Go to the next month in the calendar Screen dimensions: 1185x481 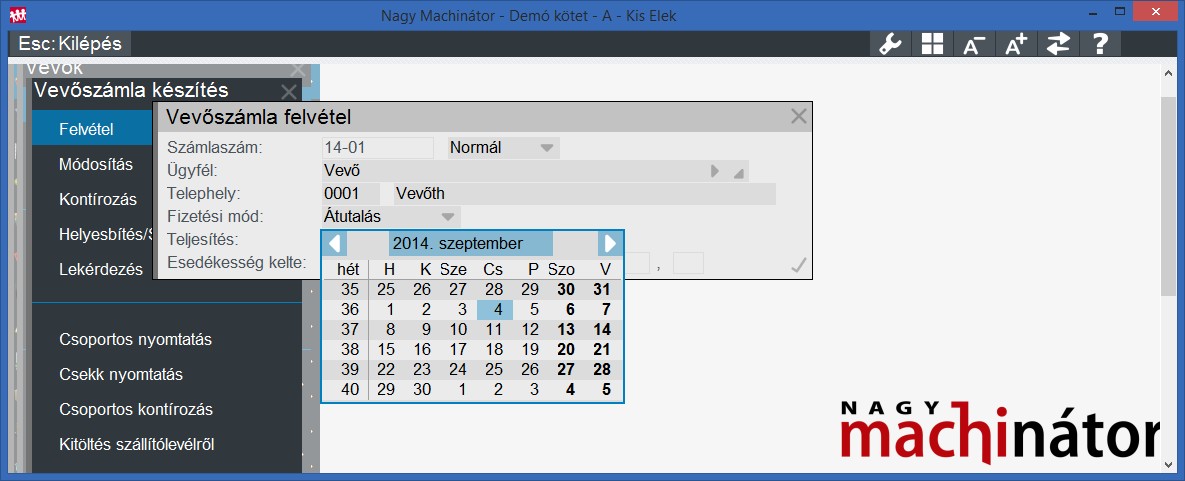[x=609, y=244]
